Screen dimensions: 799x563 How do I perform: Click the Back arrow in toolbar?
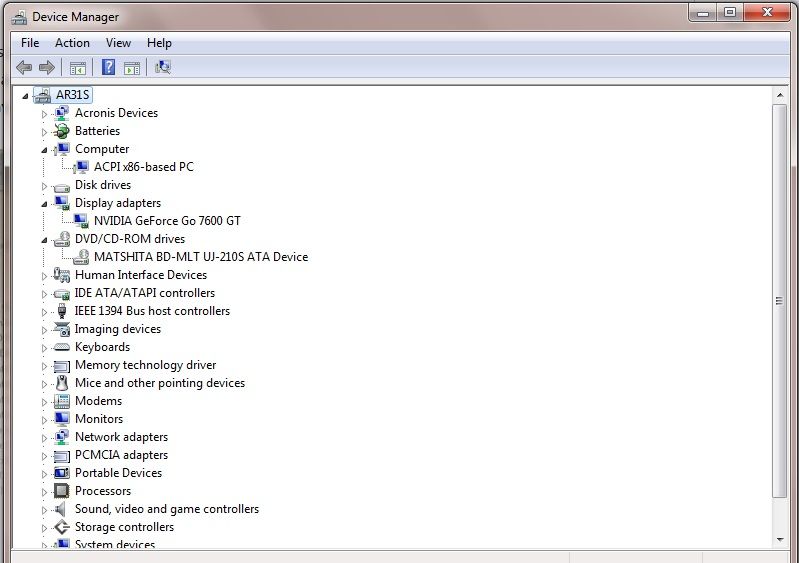pyautogui.click(x=24, y=68)
